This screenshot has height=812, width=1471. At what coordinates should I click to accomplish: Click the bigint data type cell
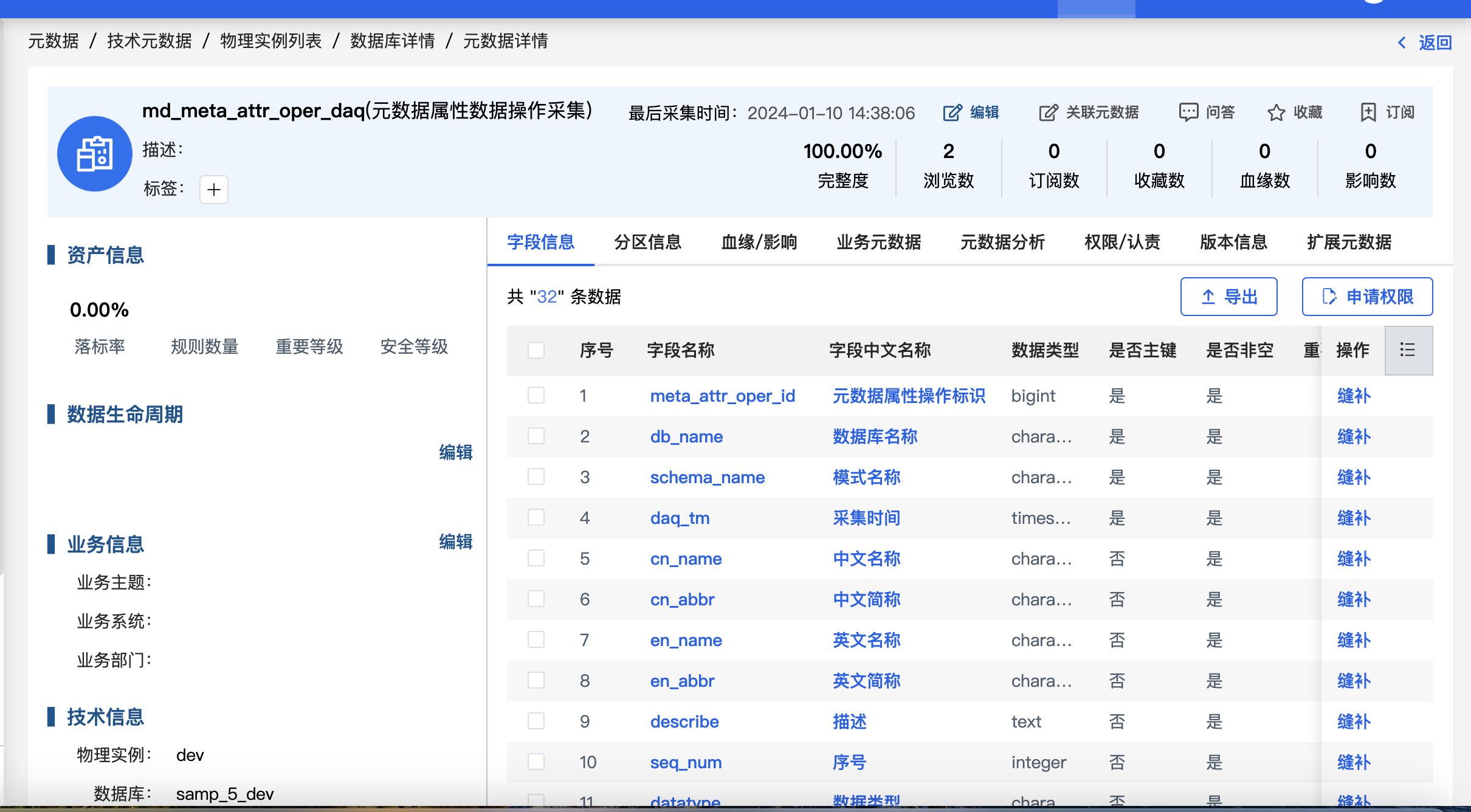pyautogui.click(x=1033, y=396)
